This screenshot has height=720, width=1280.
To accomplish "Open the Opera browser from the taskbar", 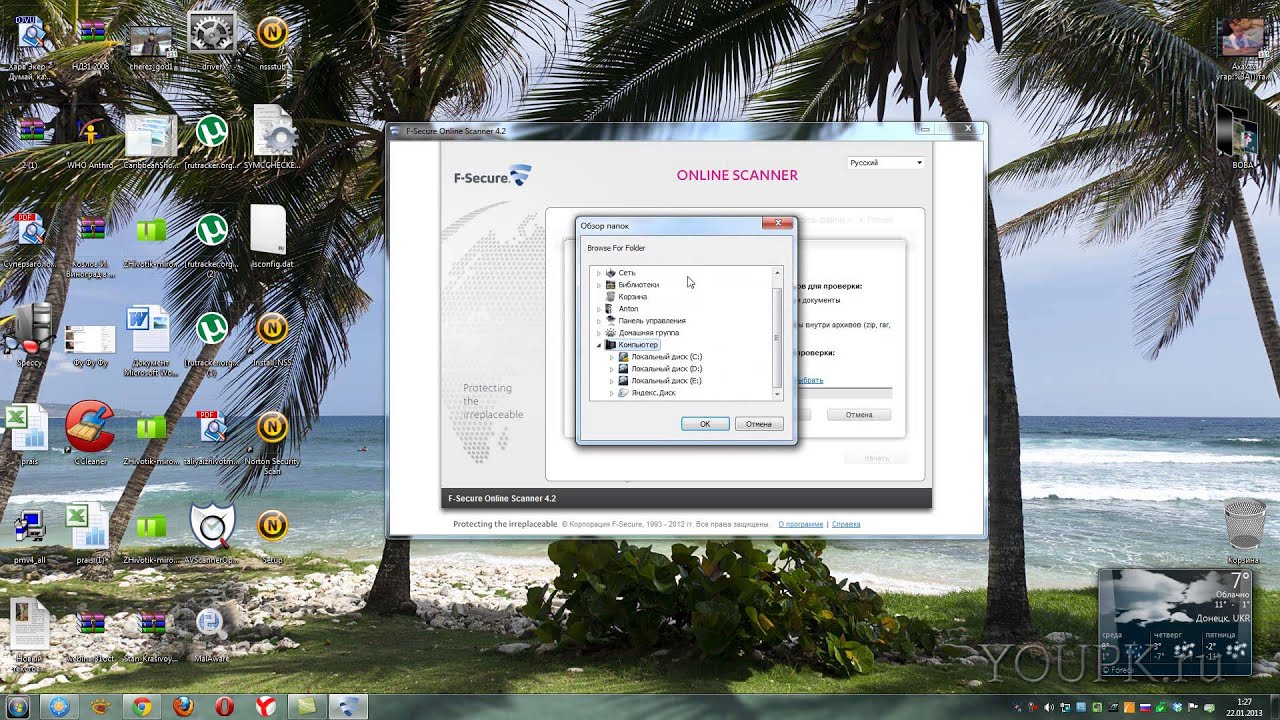I will coord(224,706).
